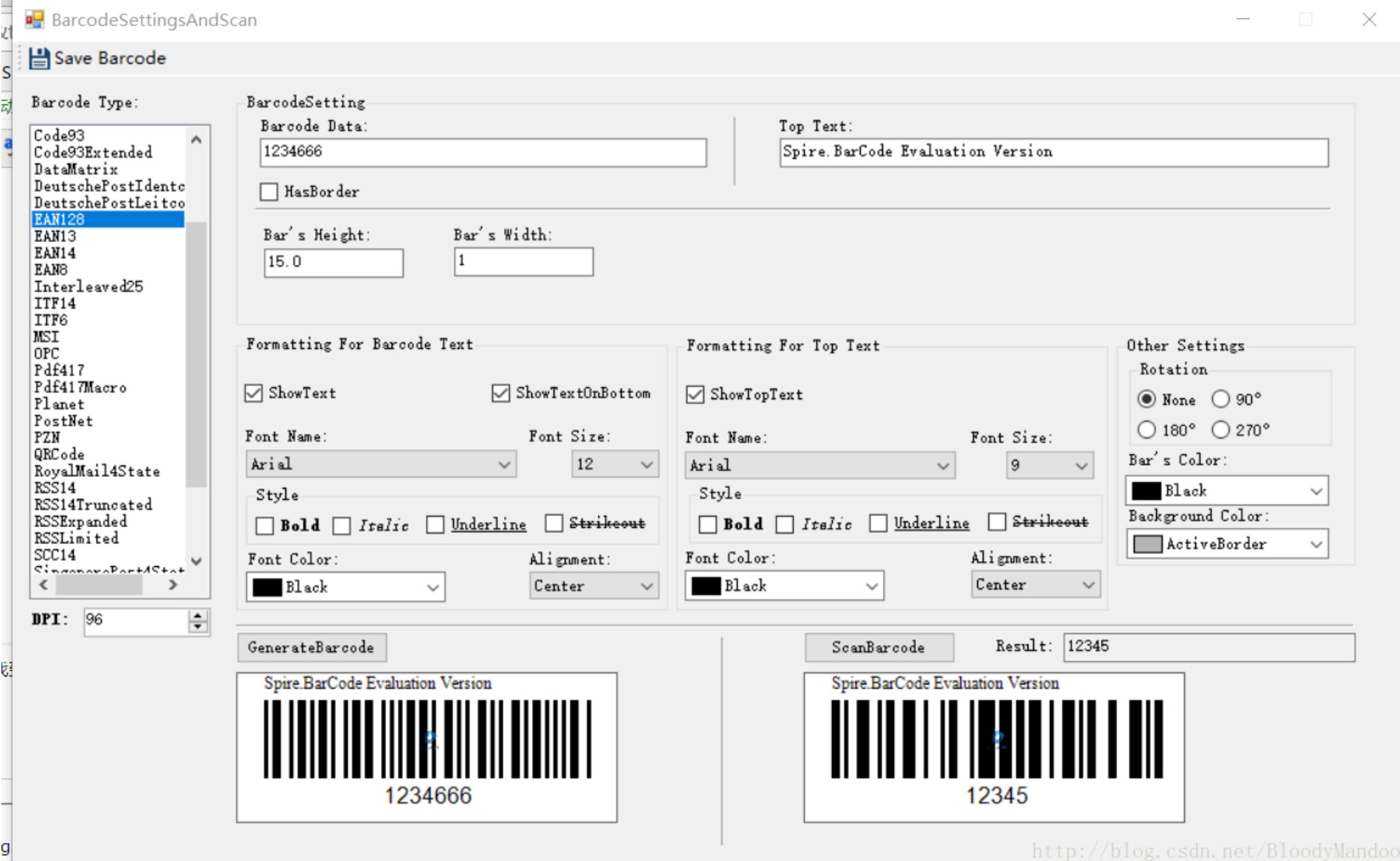Enable the HasBorder checkbox
Screen dimensions: 1400x861
click(269, 192)
